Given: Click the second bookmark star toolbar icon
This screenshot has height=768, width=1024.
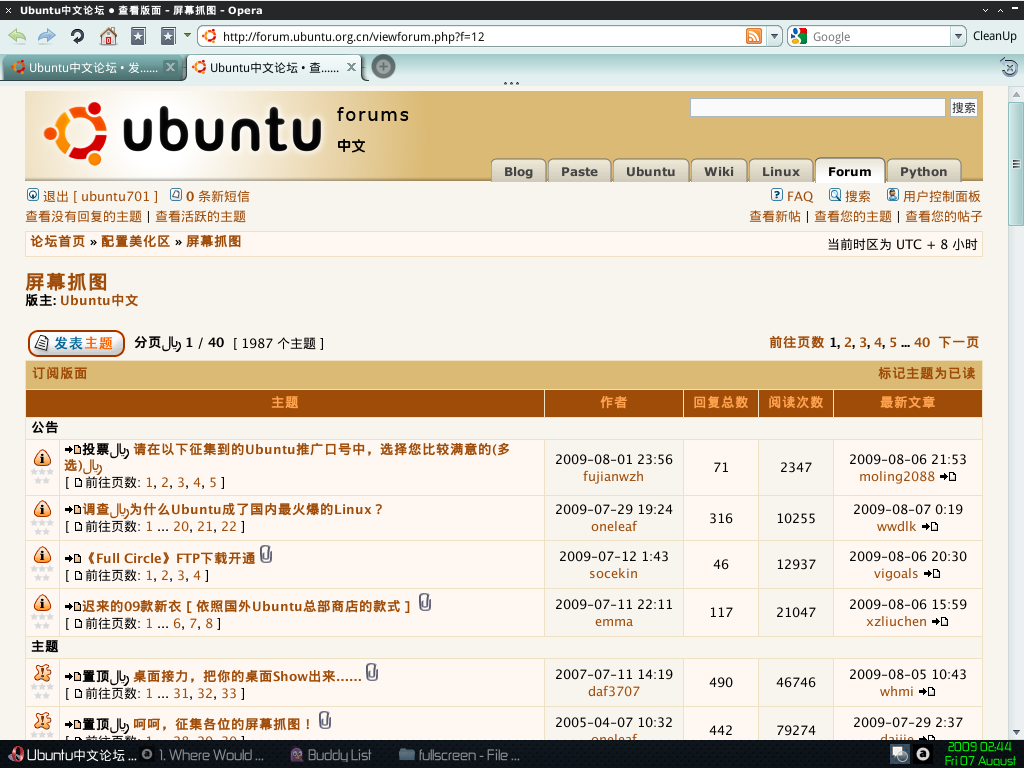Looking at the screenshot, I should 168,36.
